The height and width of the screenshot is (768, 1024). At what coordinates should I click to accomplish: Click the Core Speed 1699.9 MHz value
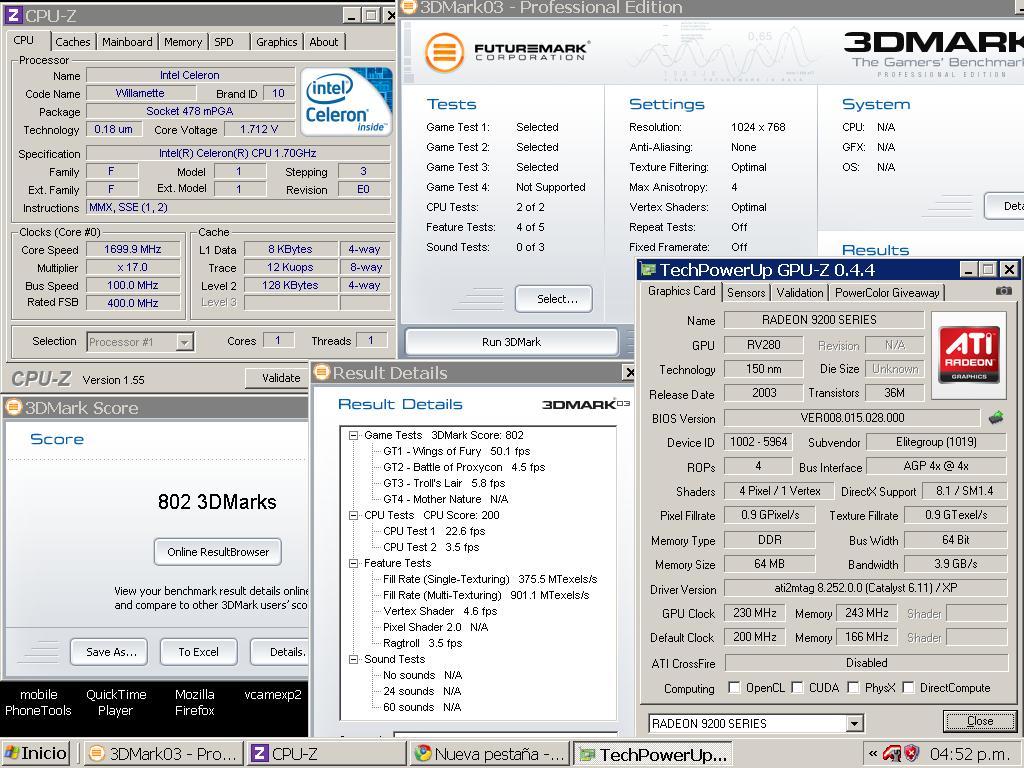click(x=133, y=249)
